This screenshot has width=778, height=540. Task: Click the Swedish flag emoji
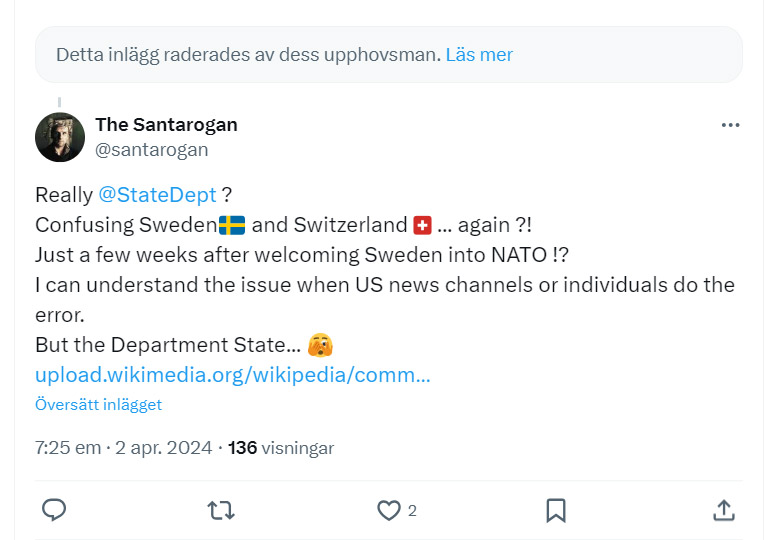pos(233,225)
